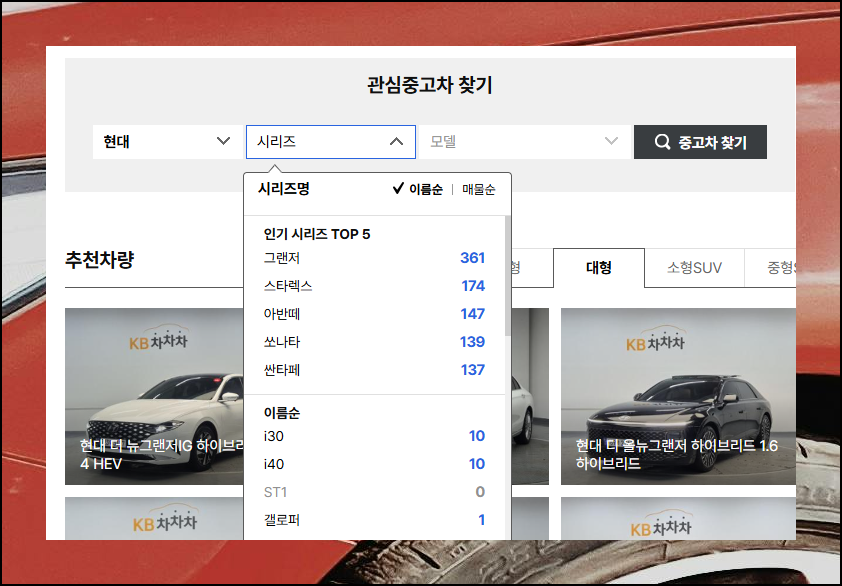Open the 현대 디 올뉴그랜저 하이브리드 1.6 card
This screenshot has height=586, width=842.
pos(678,396)
